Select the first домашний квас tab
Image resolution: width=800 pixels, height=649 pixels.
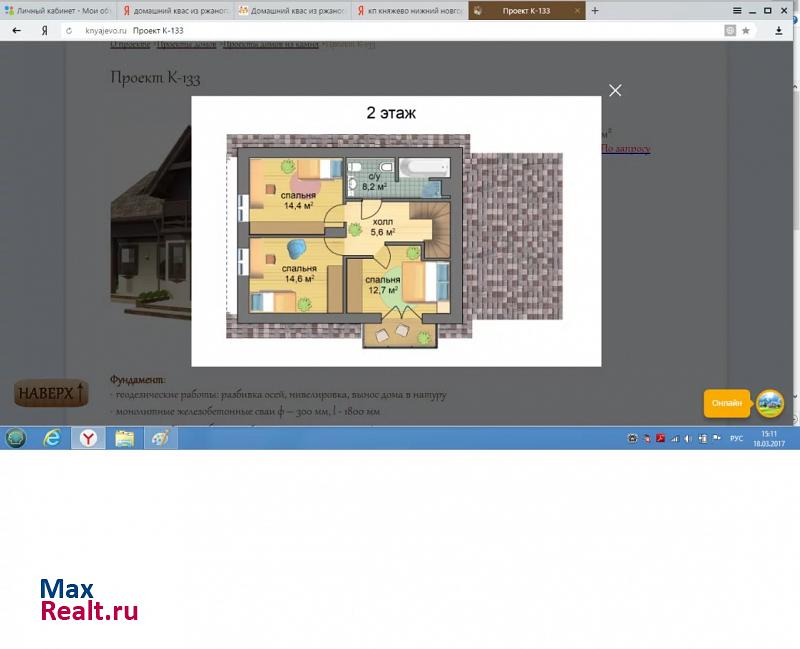(176, 11)
